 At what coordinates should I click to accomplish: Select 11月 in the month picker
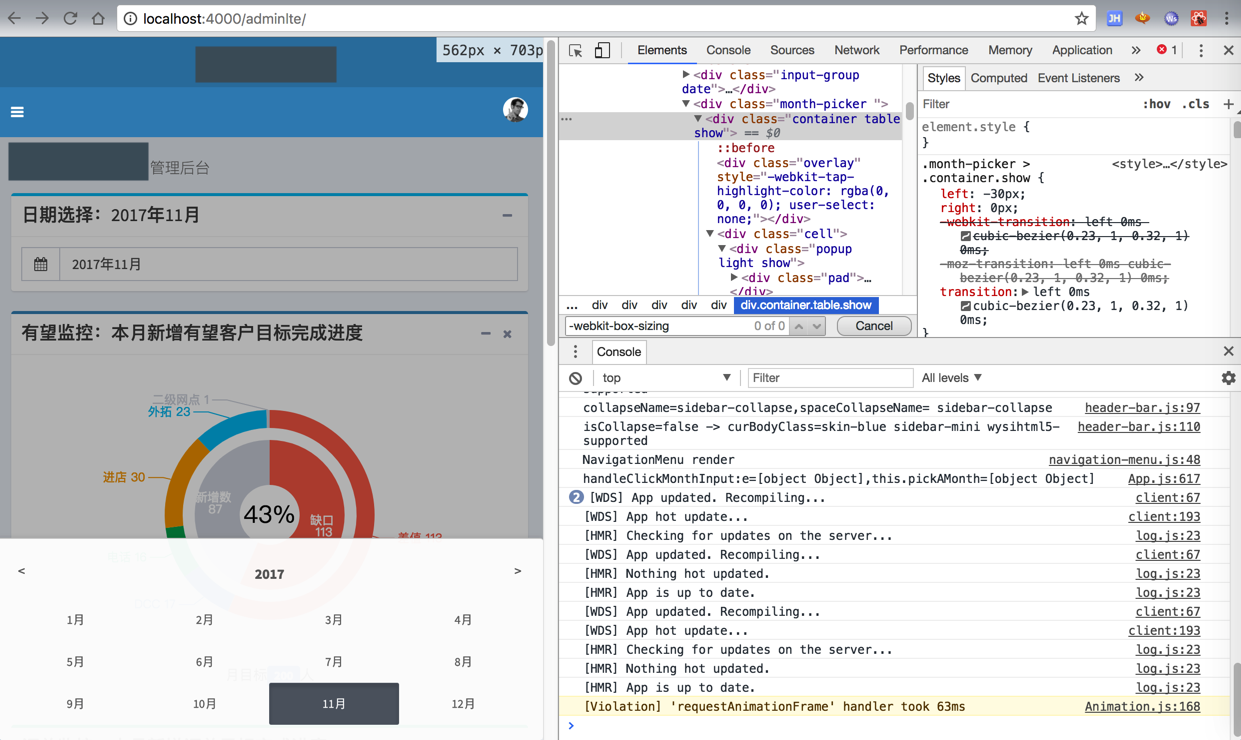point(334,704)
